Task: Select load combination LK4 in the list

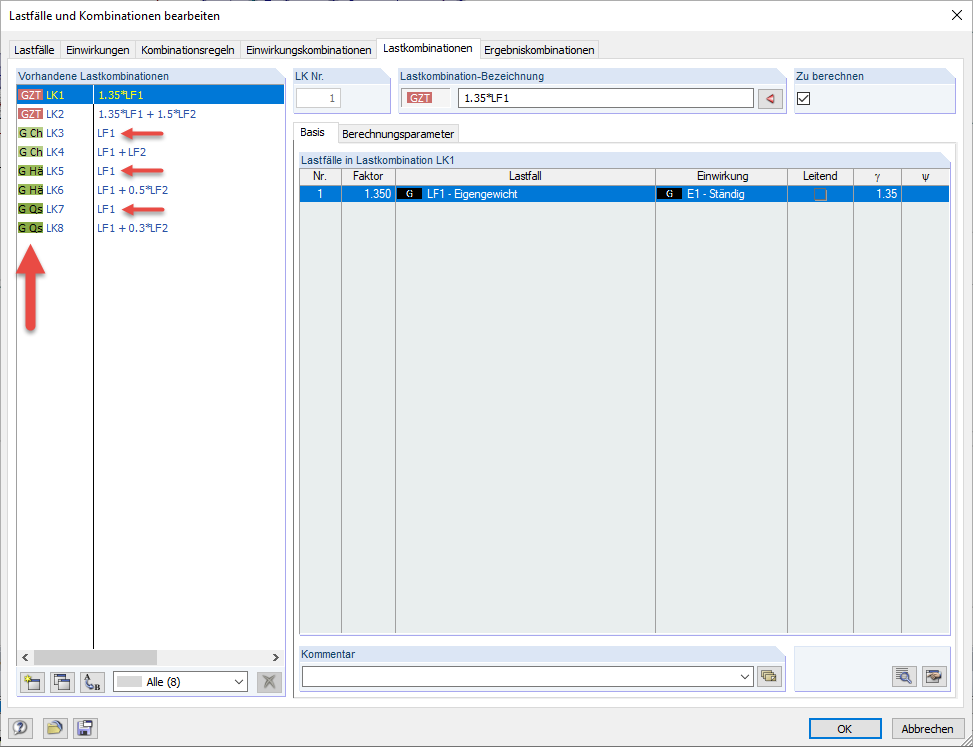Action: click(60, 151)
